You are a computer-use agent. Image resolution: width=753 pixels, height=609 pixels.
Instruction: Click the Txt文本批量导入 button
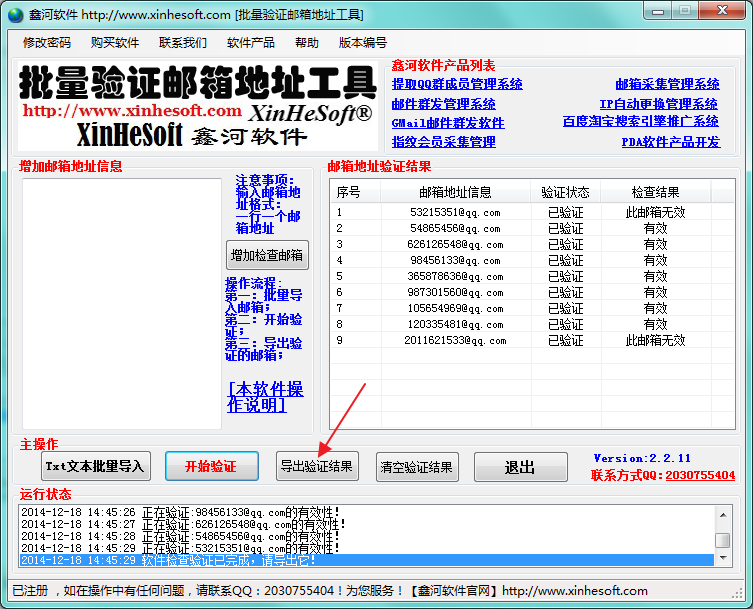pos(96,466)
